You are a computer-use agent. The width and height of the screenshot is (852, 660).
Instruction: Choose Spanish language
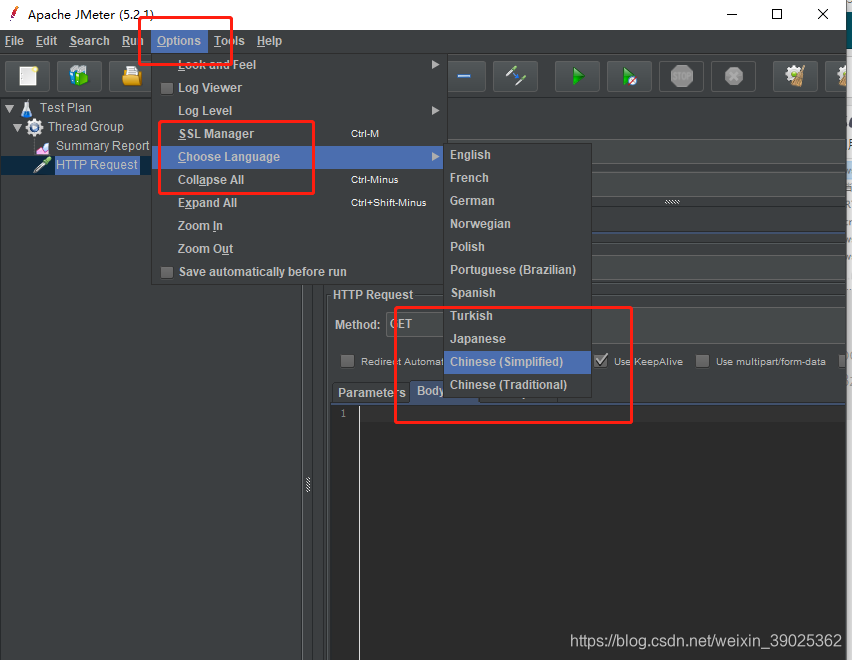click(x=517, y=293)
